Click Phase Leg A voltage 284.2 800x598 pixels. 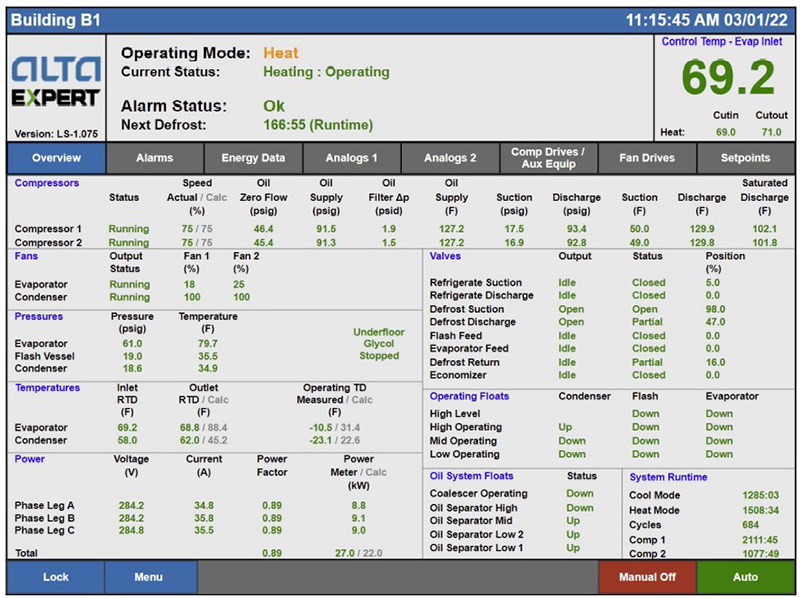pos(131,506)
